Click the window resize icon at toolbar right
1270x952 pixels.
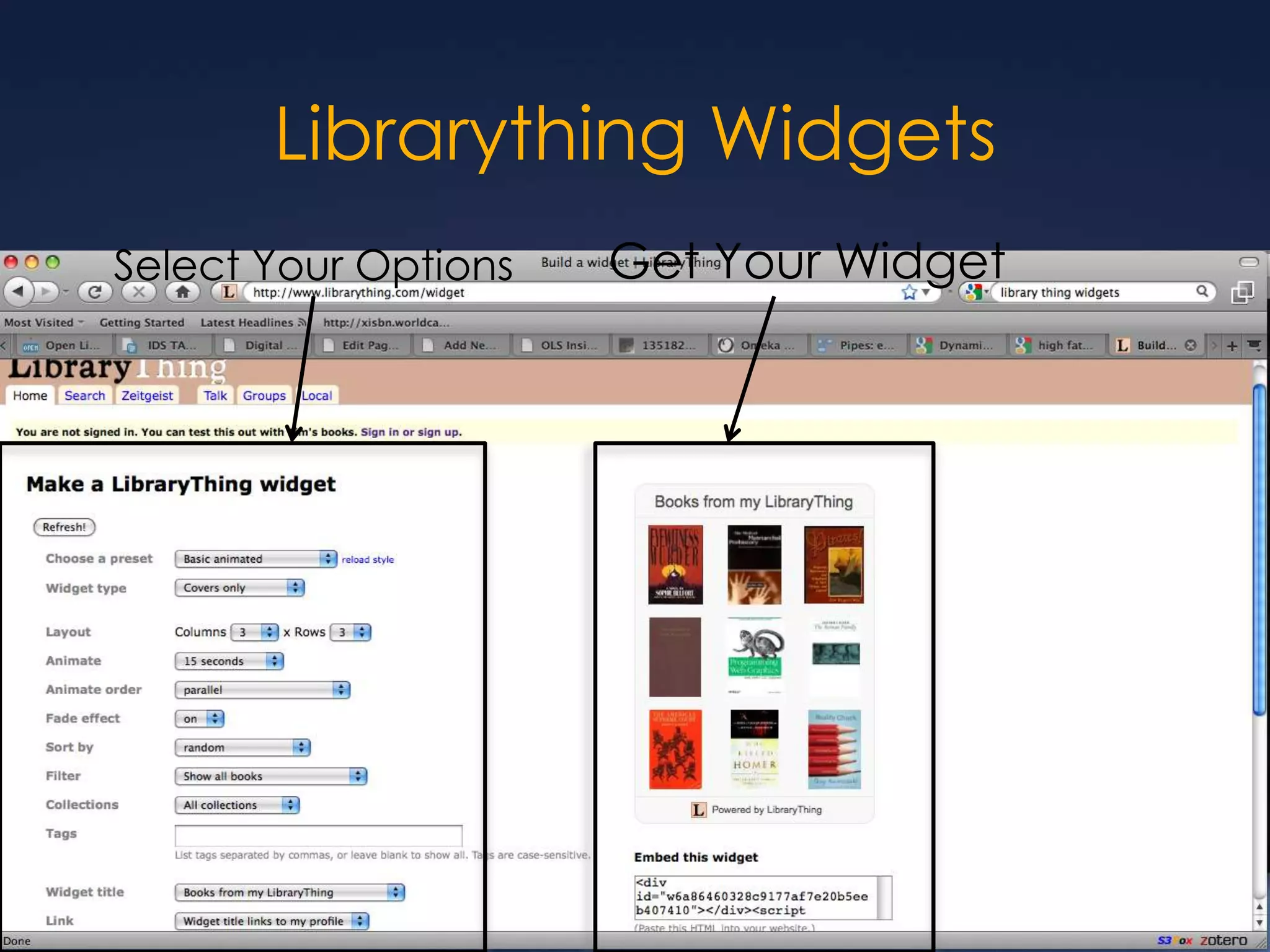pos(1242,292)
